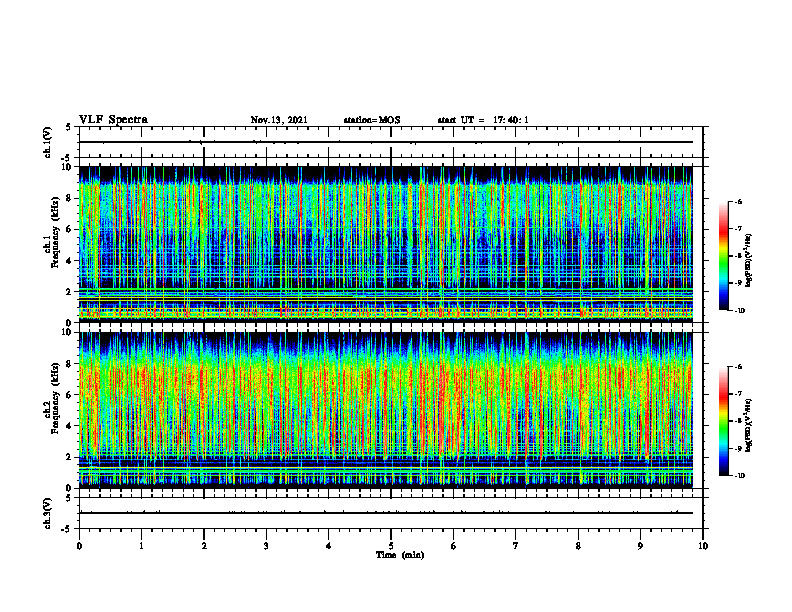
Task: Click time axis tick label '0'
Action: click(x=79, y=546)
